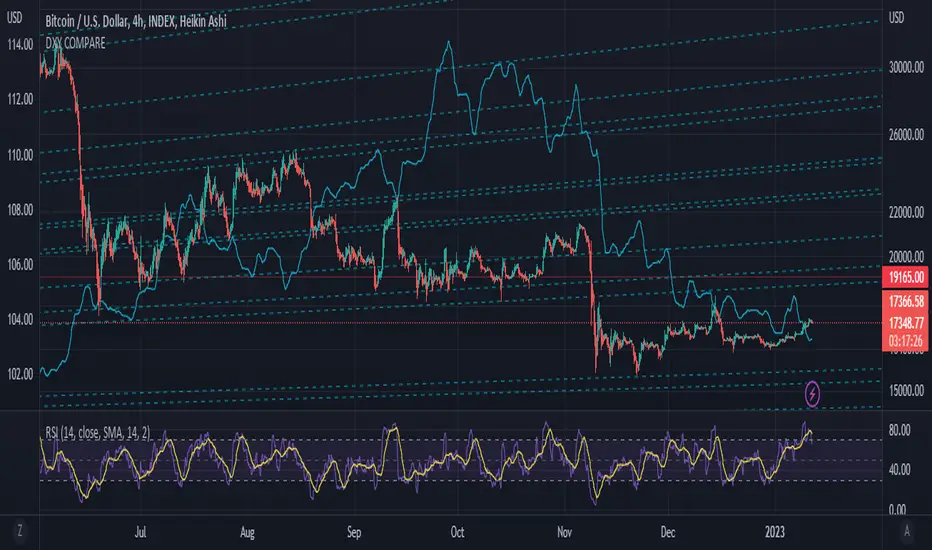Click the 2023 label on the time axis
This screenshot has height=550, width=932.
[x=774, y=532]
